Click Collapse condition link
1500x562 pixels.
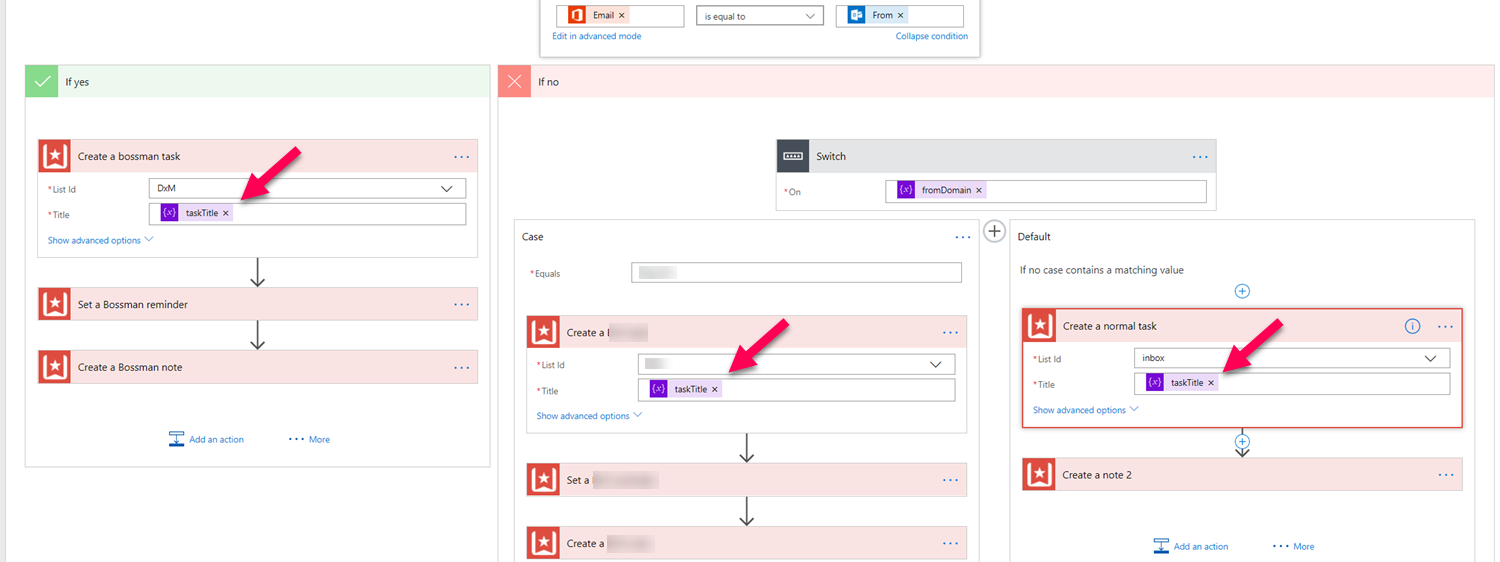point(931,36)
